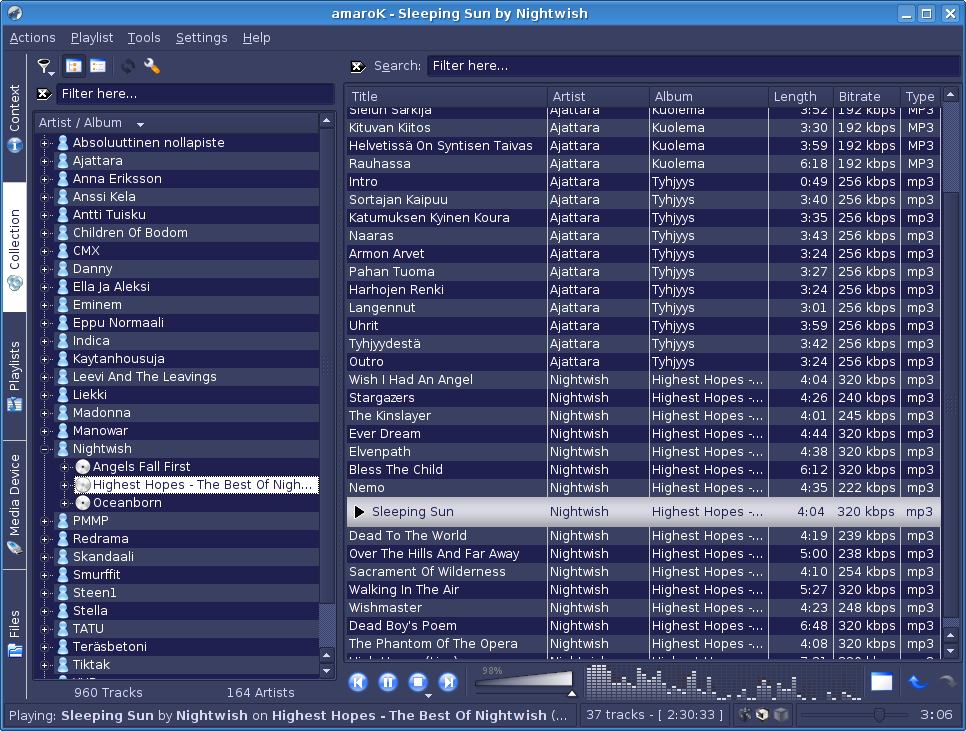Sort playlist by the Title column header
Viewport: 966px width, 731px height.
coord(446,97)
